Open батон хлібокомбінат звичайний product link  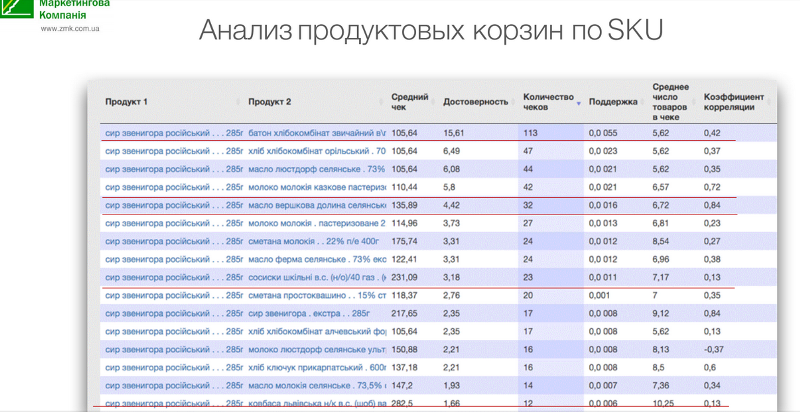pyautogui.click(x=316, y=133)
